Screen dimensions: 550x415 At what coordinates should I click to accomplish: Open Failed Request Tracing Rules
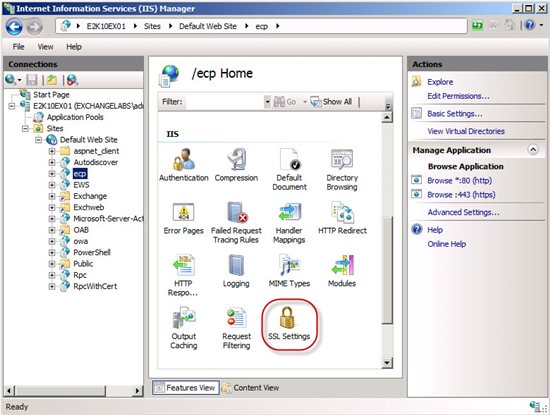[236, 222]
